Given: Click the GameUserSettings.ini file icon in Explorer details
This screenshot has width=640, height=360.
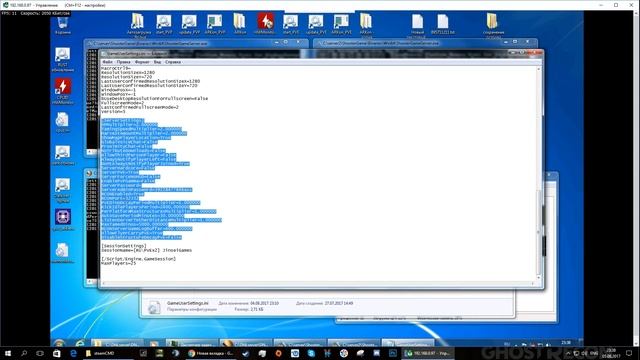Looking at the screenshot, I should (x=154, y=307).
